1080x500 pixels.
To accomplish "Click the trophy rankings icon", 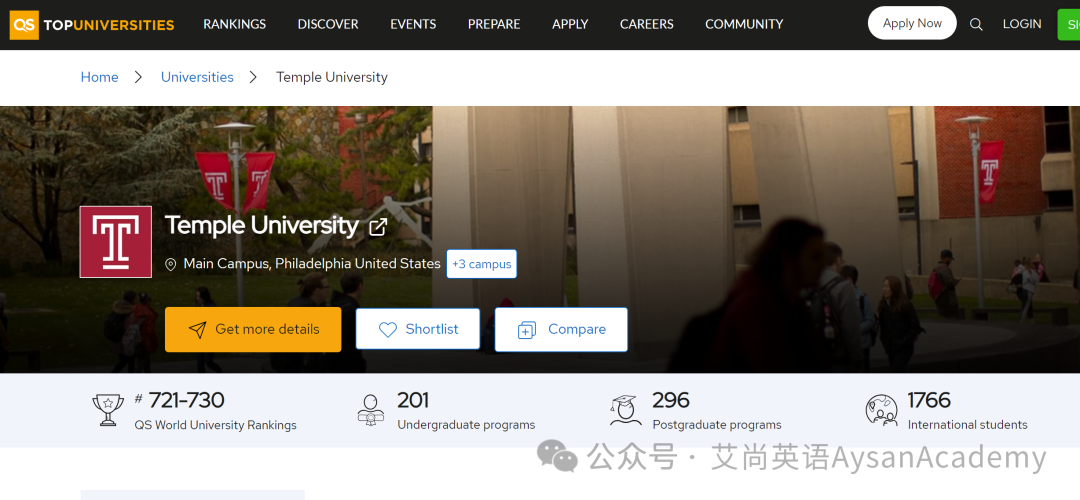I will point(108,410).
